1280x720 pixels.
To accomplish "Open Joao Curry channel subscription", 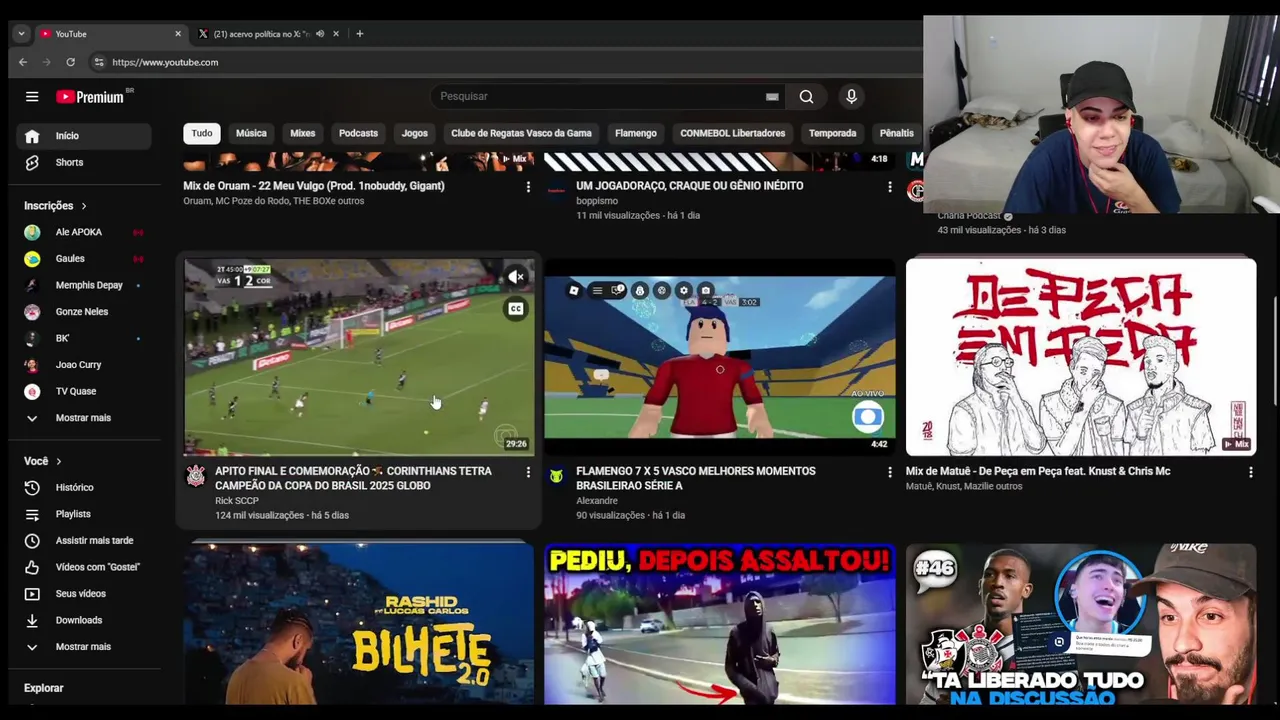I will point(84,364).
